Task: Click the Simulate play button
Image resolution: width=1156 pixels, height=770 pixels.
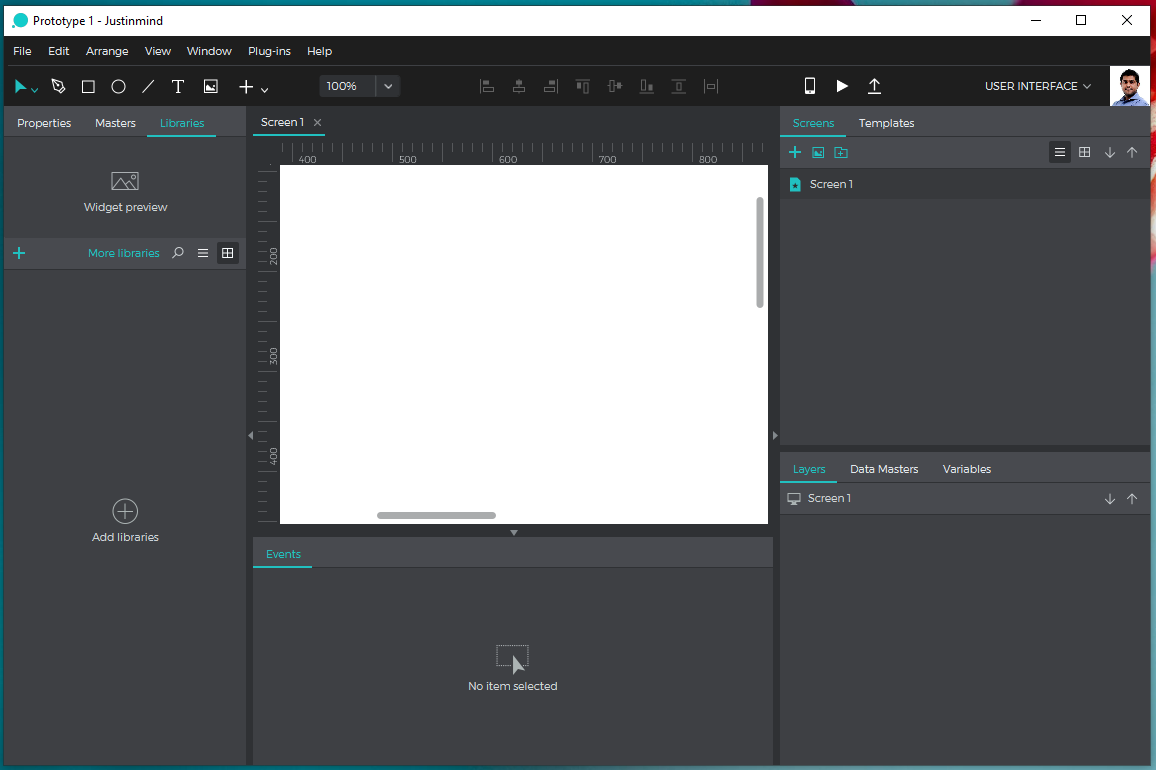Action: 842,87
